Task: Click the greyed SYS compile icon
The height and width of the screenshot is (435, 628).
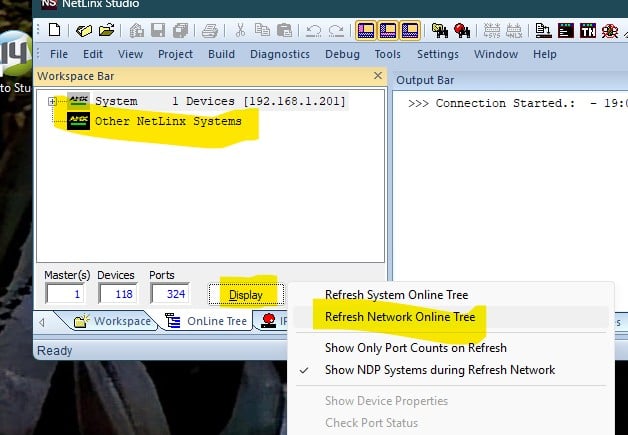Action: tap(492, 30)
